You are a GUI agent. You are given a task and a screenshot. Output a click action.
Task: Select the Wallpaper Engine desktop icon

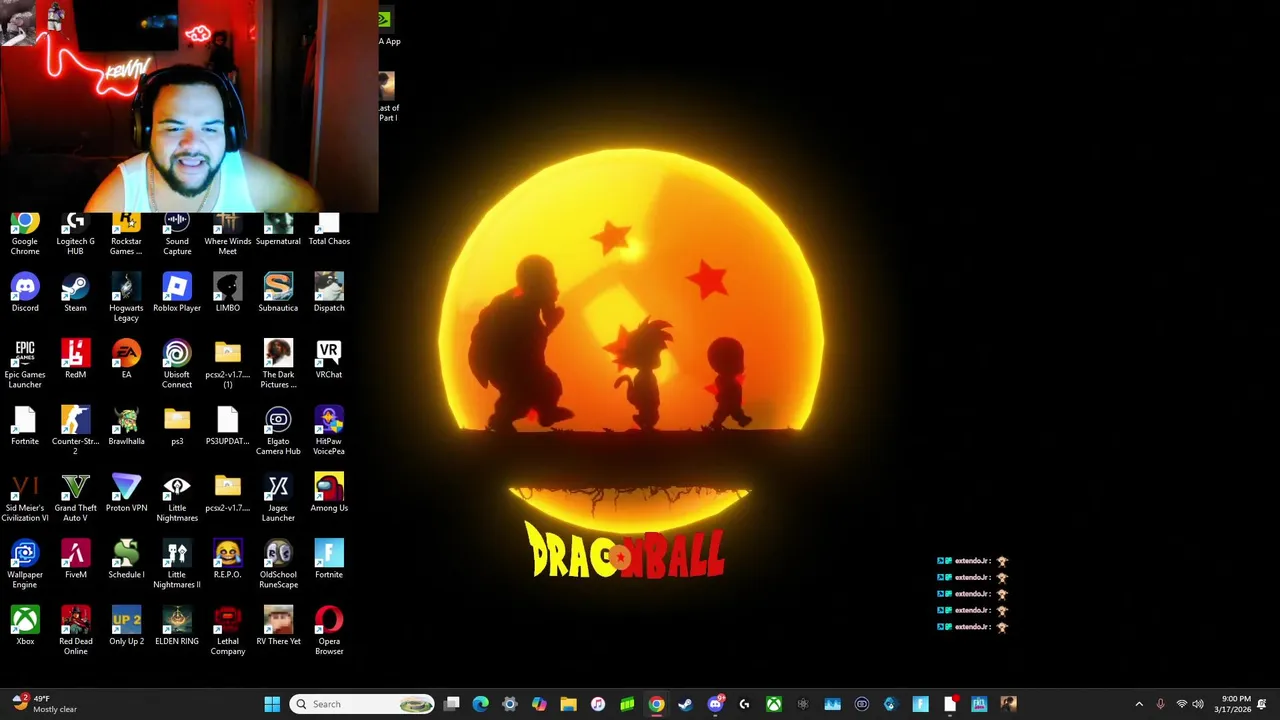pyautogui.click(x=25, y=564)
